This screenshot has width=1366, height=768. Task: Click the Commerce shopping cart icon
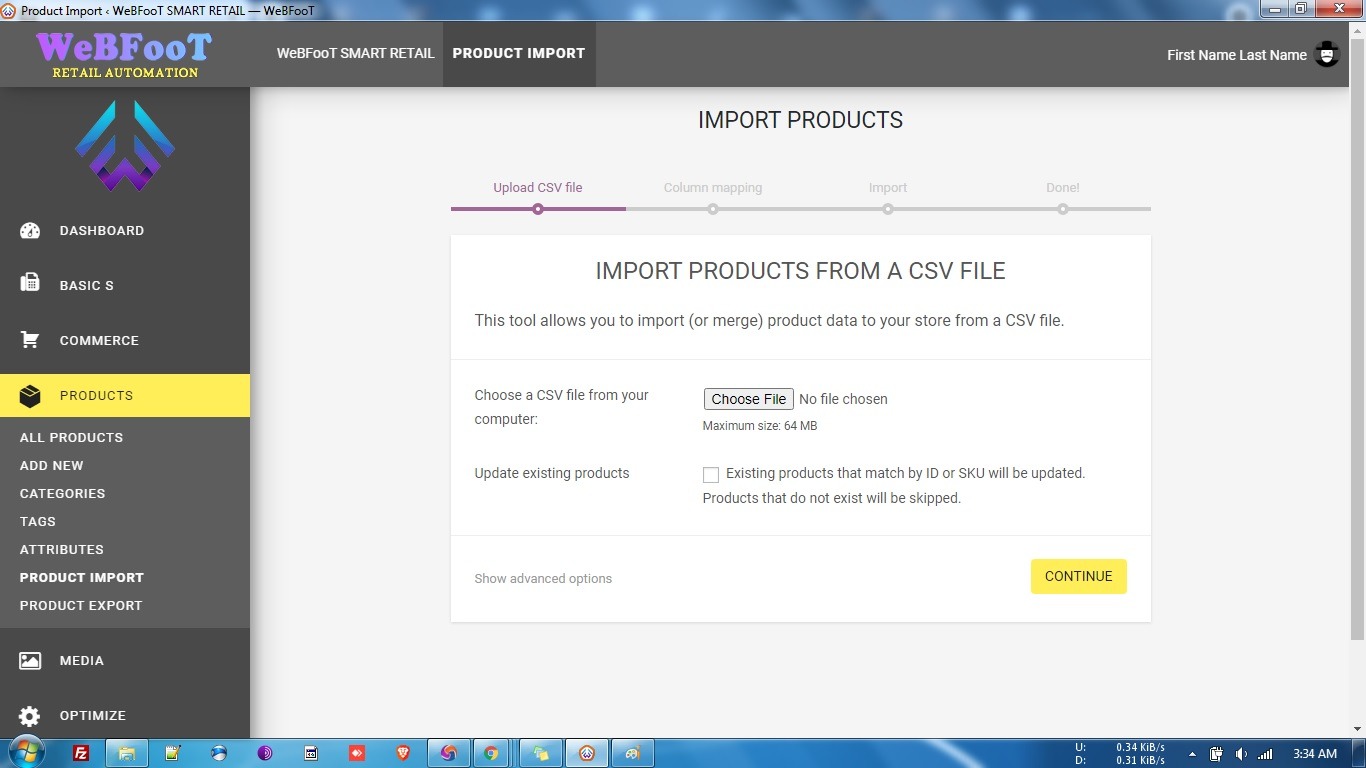pos(30,340)
